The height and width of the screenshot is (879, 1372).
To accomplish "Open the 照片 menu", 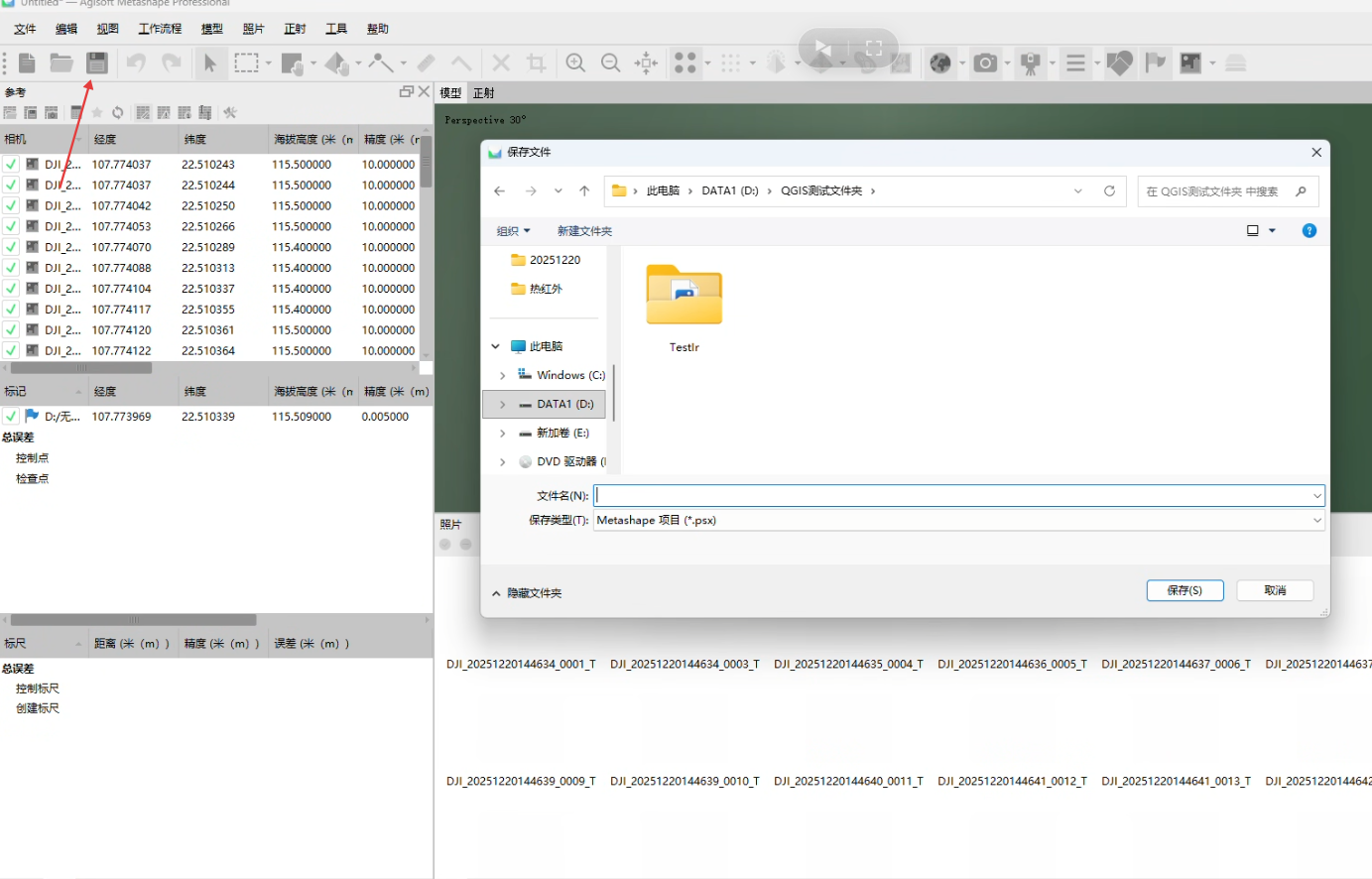I will click(253, 29).
